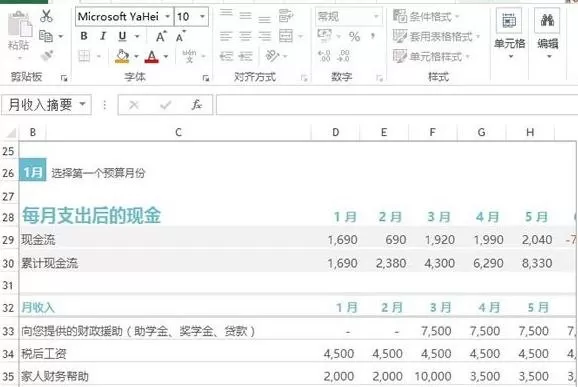The image size is (578, 387).
Task: Open the 对齐方式 alignment dialog launcher
Action: click(304, 78)
